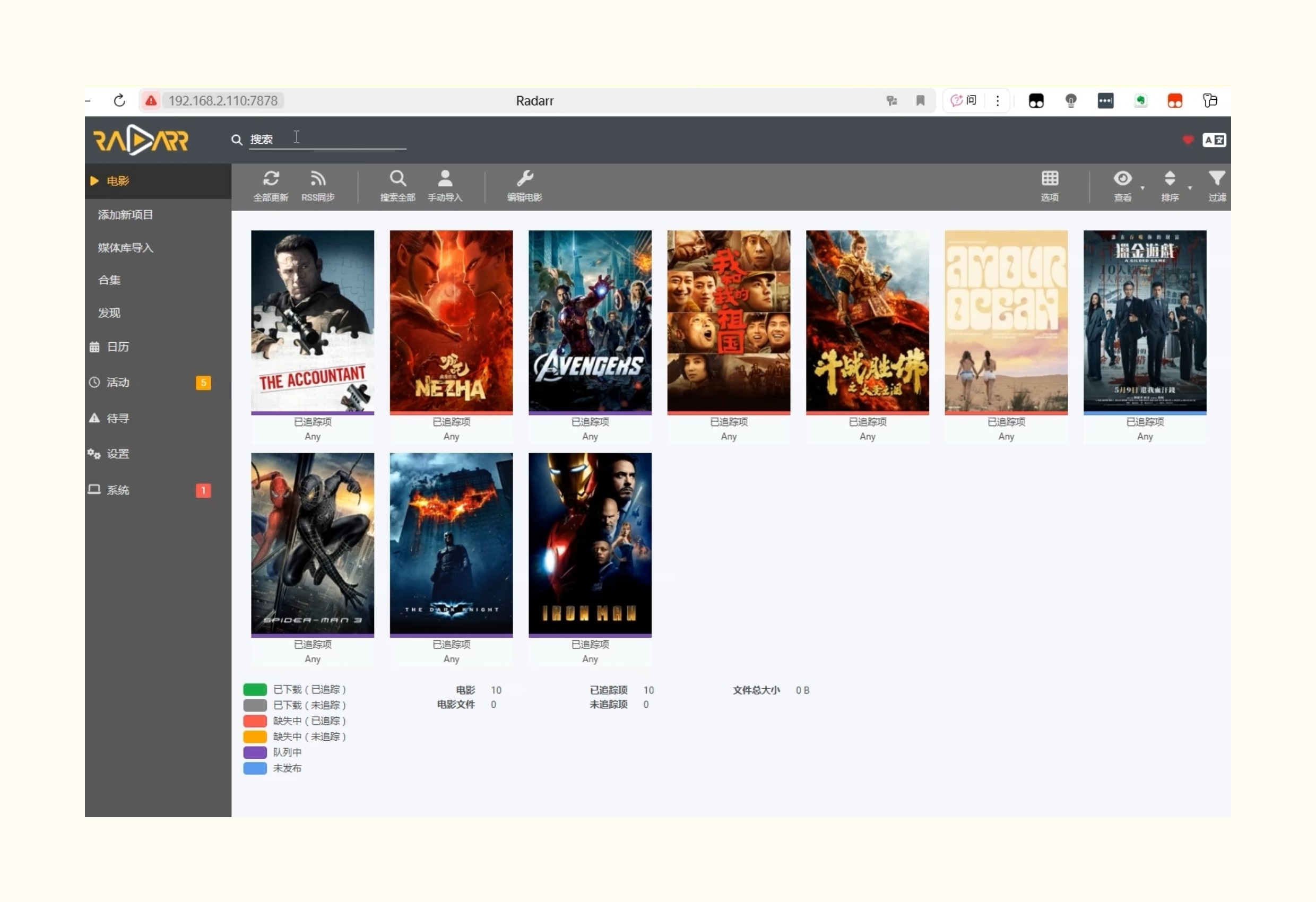Open the View eye dropdown
This screenshot has height=902, width=1316.
click(1123, 179)
